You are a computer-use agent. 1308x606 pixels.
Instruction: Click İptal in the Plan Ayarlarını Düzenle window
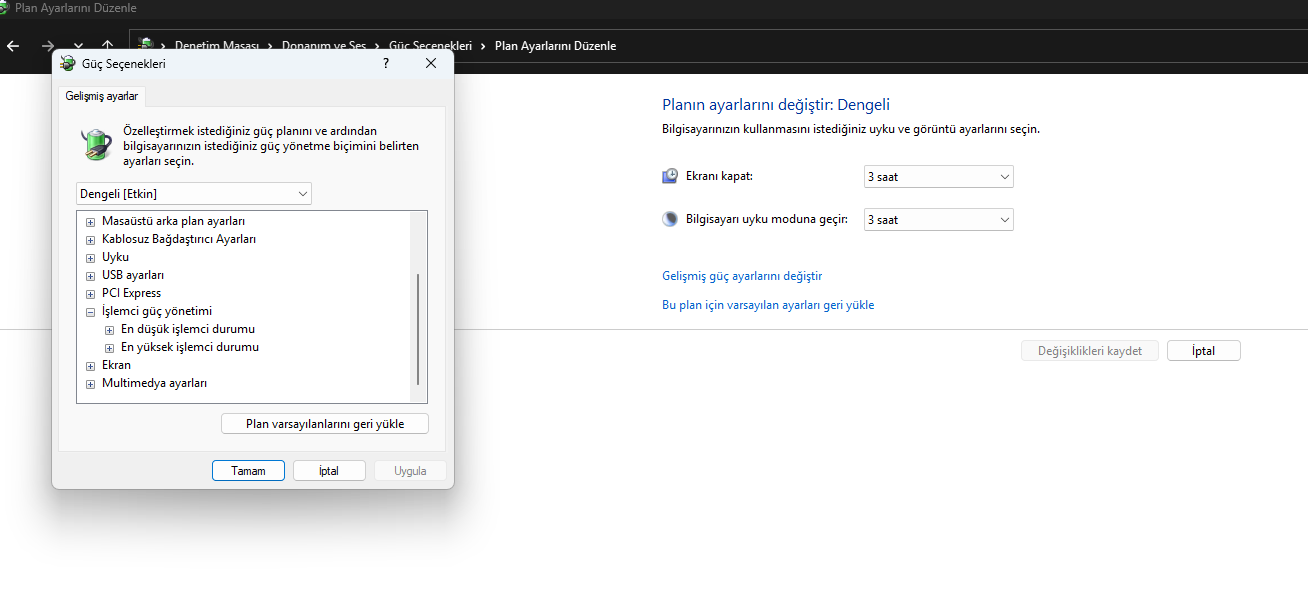point(1203,351)
